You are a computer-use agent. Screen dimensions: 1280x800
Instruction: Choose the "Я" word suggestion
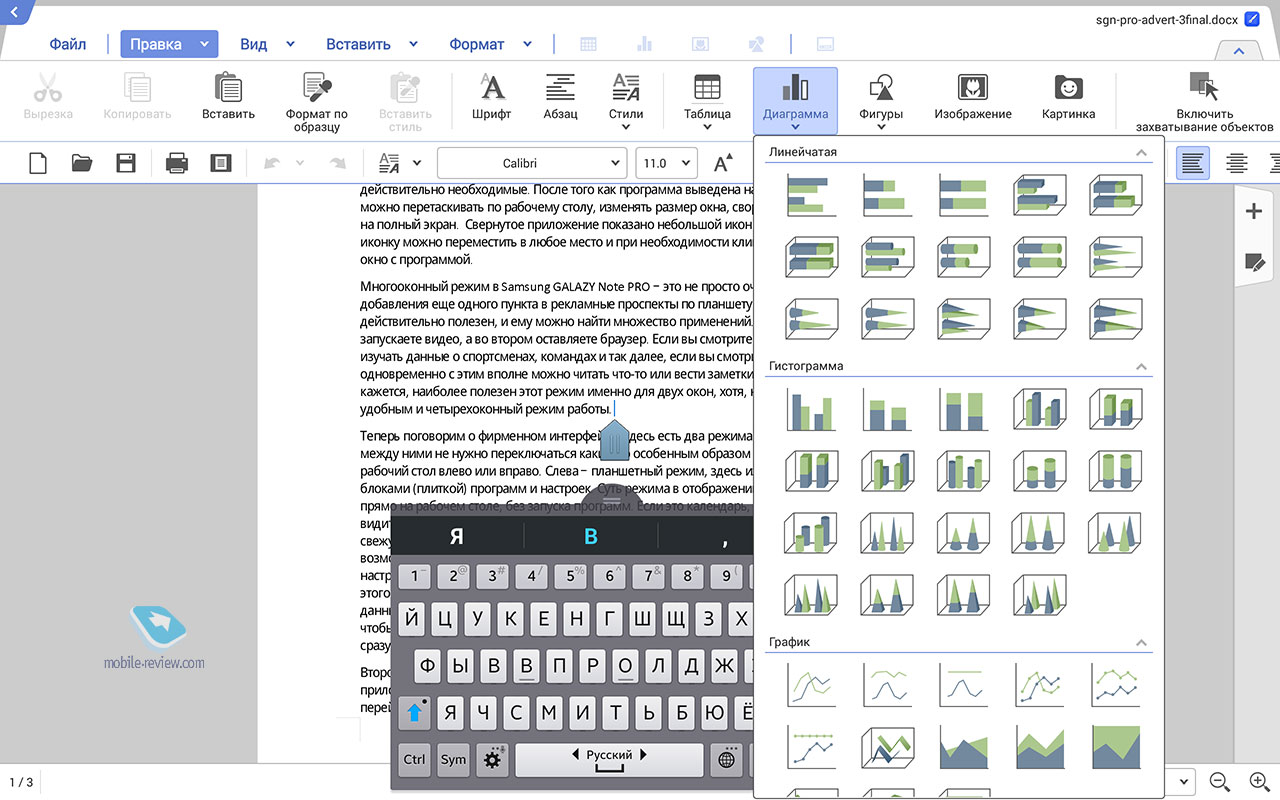457,537
